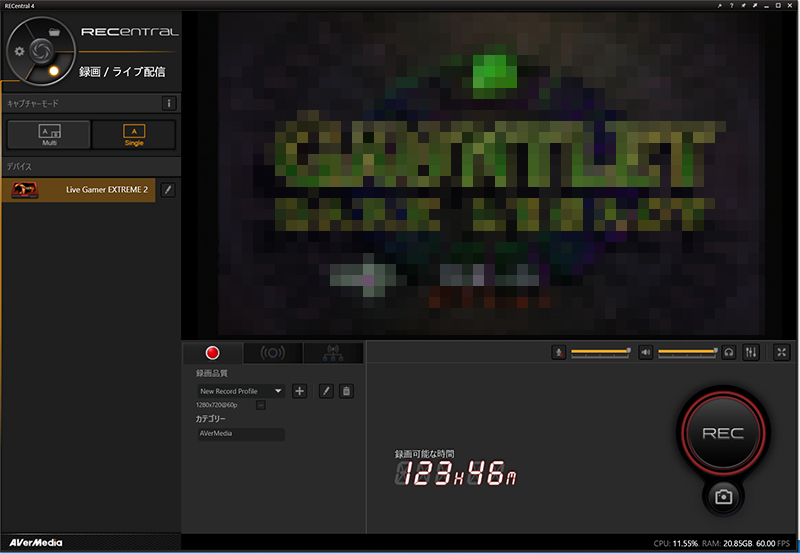The image size is (800, 553).
Task: Add a new recording profile
Action: 299,391
